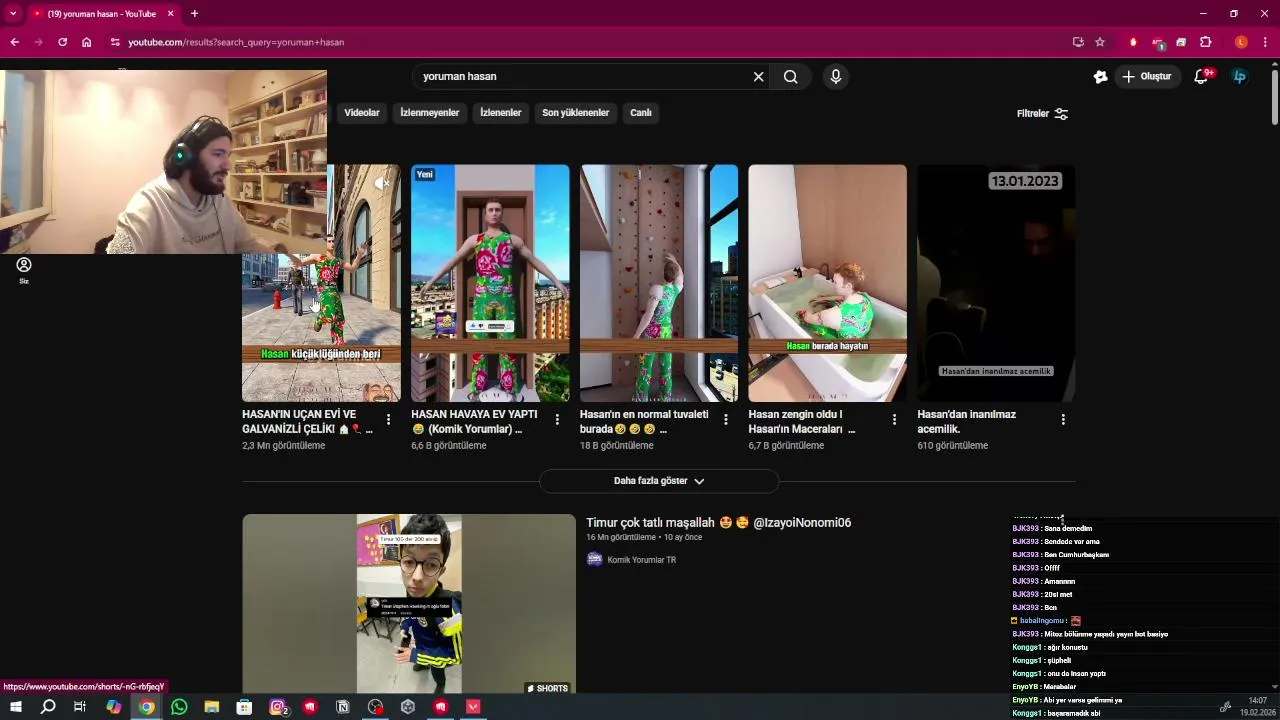Click the badge icon left of Oluştur
The image size is (1280, 720).
point(1100,76)
